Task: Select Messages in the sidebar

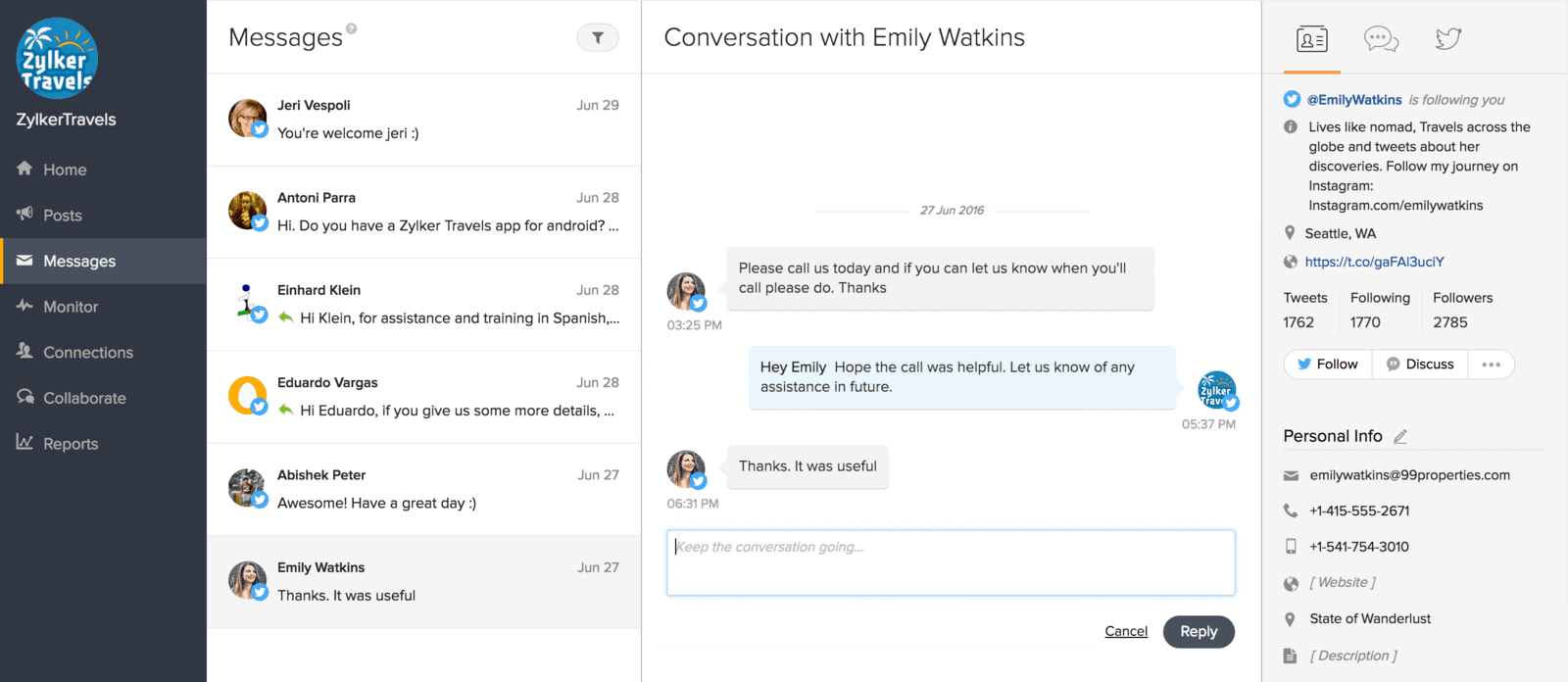Action: point(103,262)
